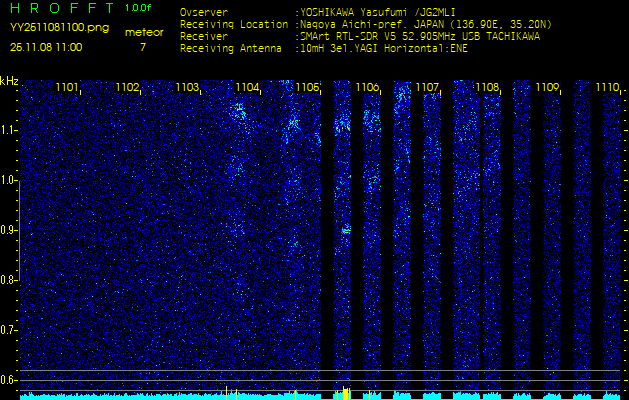Click the timestamp ending in 11:00
Image resolution: width=629 pixels, height=400 pixels.
pos(46,47)
